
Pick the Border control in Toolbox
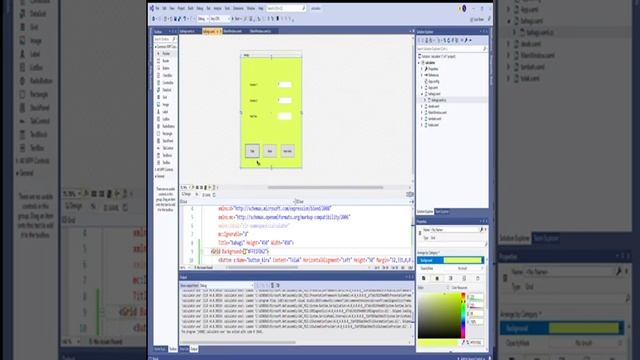166,61
